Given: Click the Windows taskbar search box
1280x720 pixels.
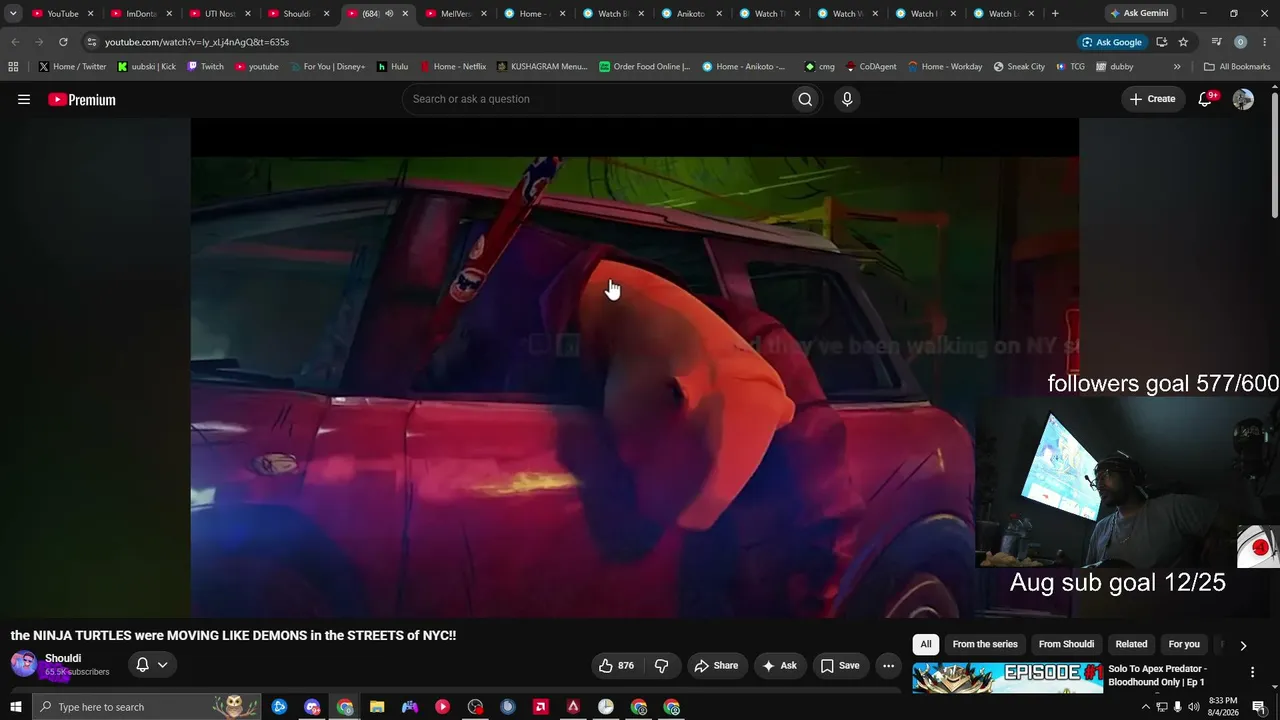Looking at the screenshot, I should coord(146,707).
